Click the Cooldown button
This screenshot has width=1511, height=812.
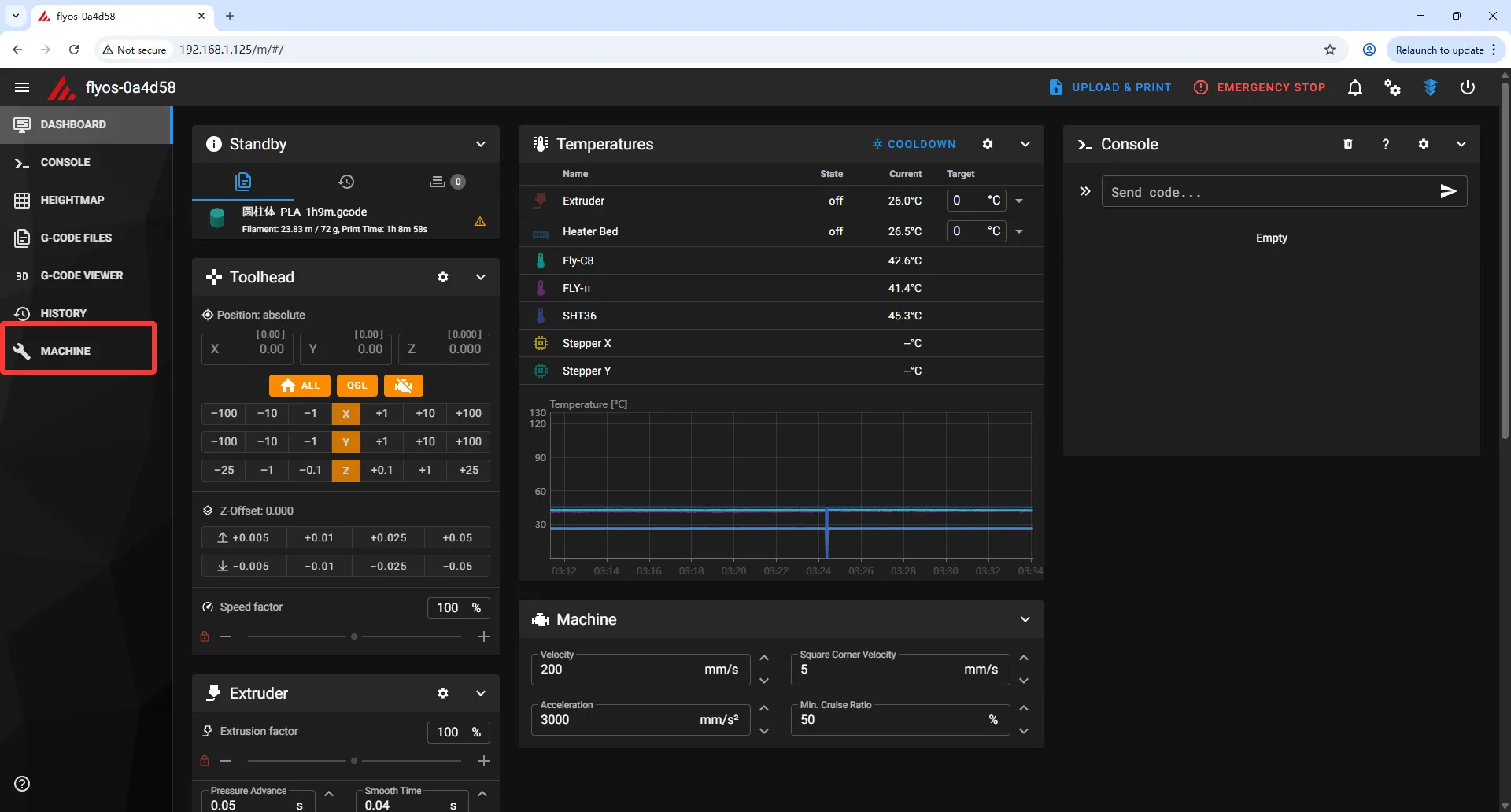914,144
